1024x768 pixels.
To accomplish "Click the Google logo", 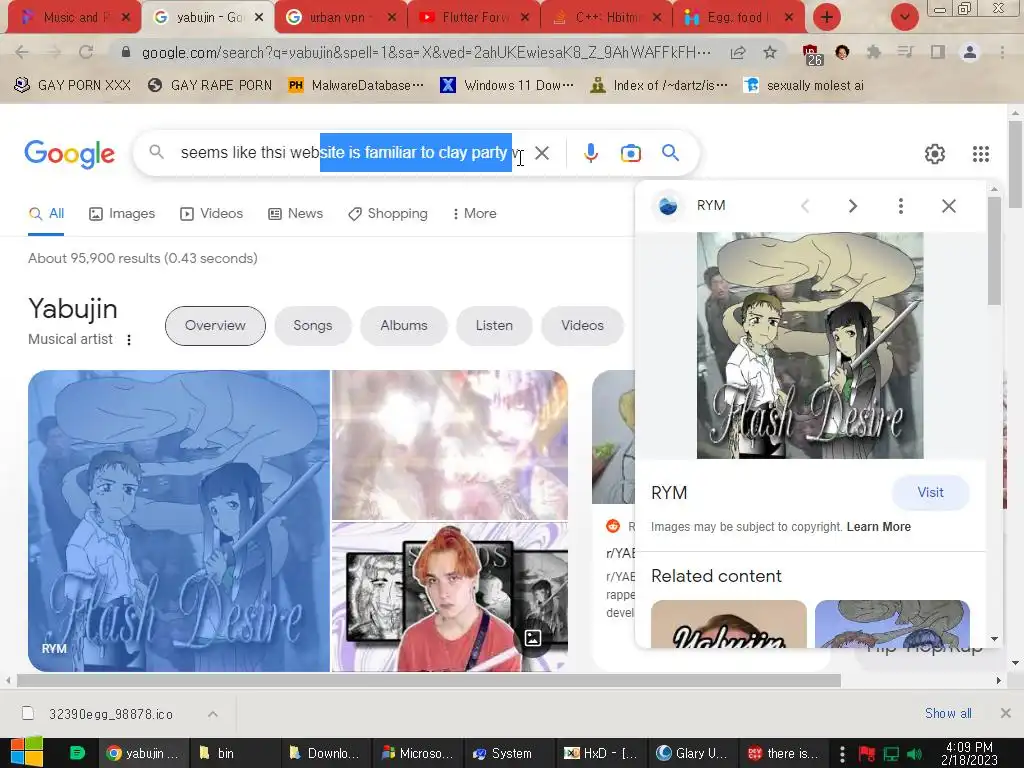I will tap(70, 154).
